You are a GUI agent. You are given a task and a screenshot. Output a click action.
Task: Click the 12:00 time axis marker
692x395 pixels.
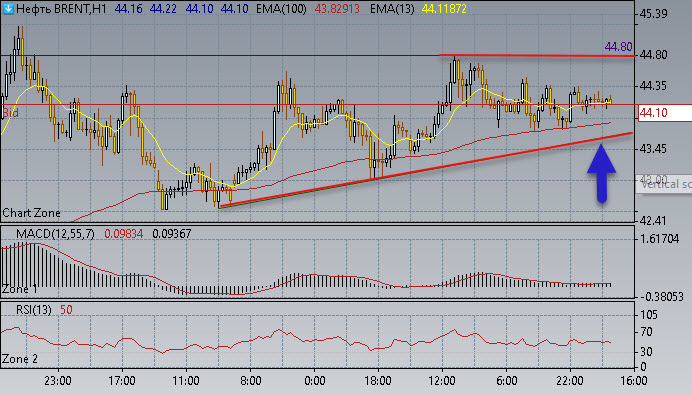[x=442, y=380]
